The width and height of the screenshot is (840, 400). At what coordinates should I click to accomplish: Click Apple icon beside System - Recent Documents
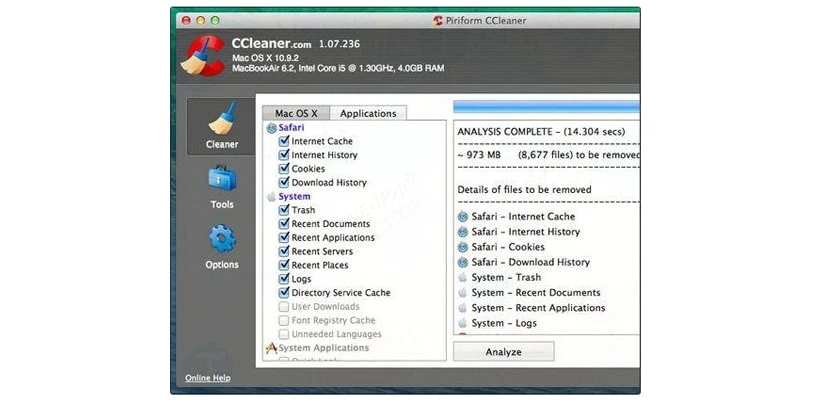pos(463,293)
